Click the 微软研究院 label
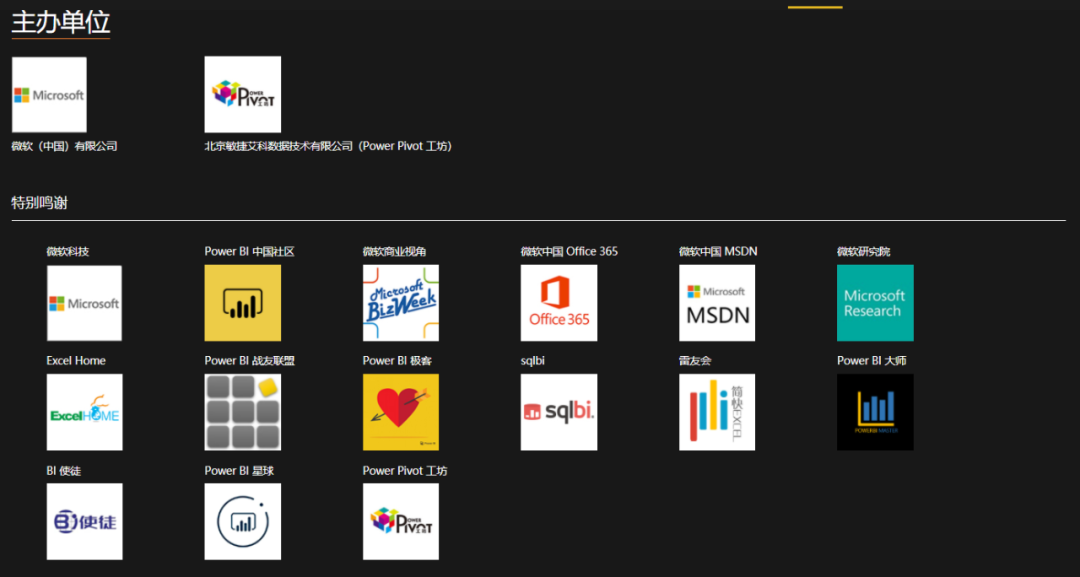Screen dimensions: 1080x577 863,251
